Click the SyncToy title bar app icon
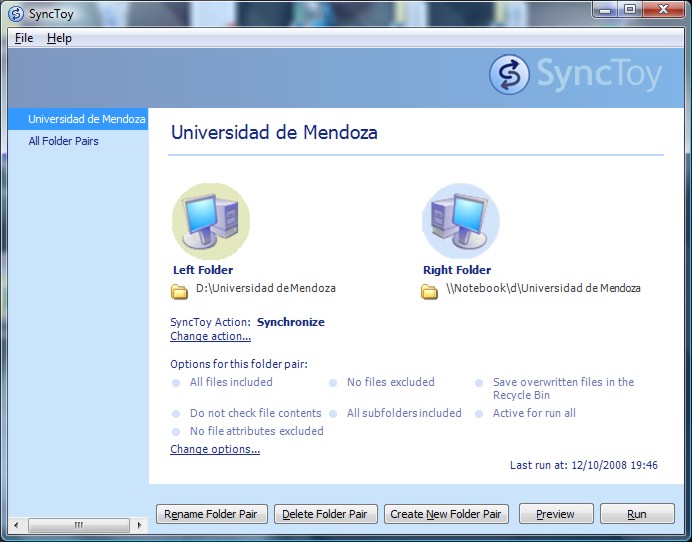Viewport: 692px width, 542px height. [16, 14]
